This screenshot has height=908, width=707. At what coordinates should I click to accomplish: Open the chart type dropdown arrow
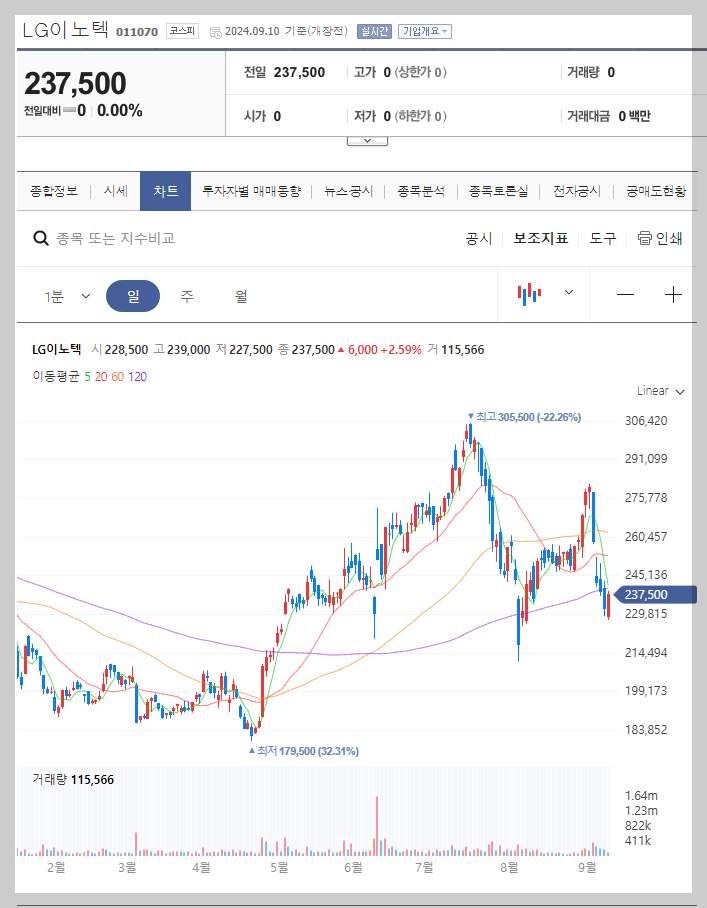(569, 292)
